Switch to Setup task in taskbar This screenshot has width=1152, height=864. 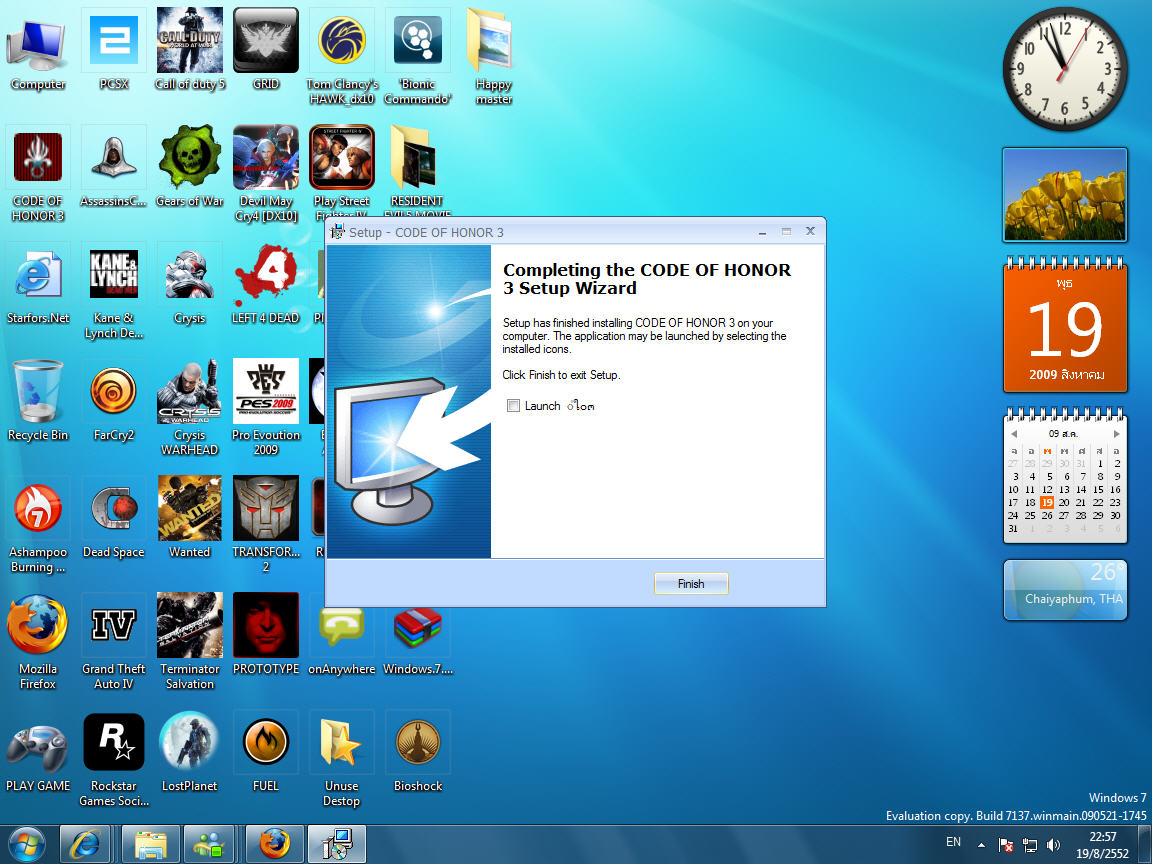tap(336, 845)
